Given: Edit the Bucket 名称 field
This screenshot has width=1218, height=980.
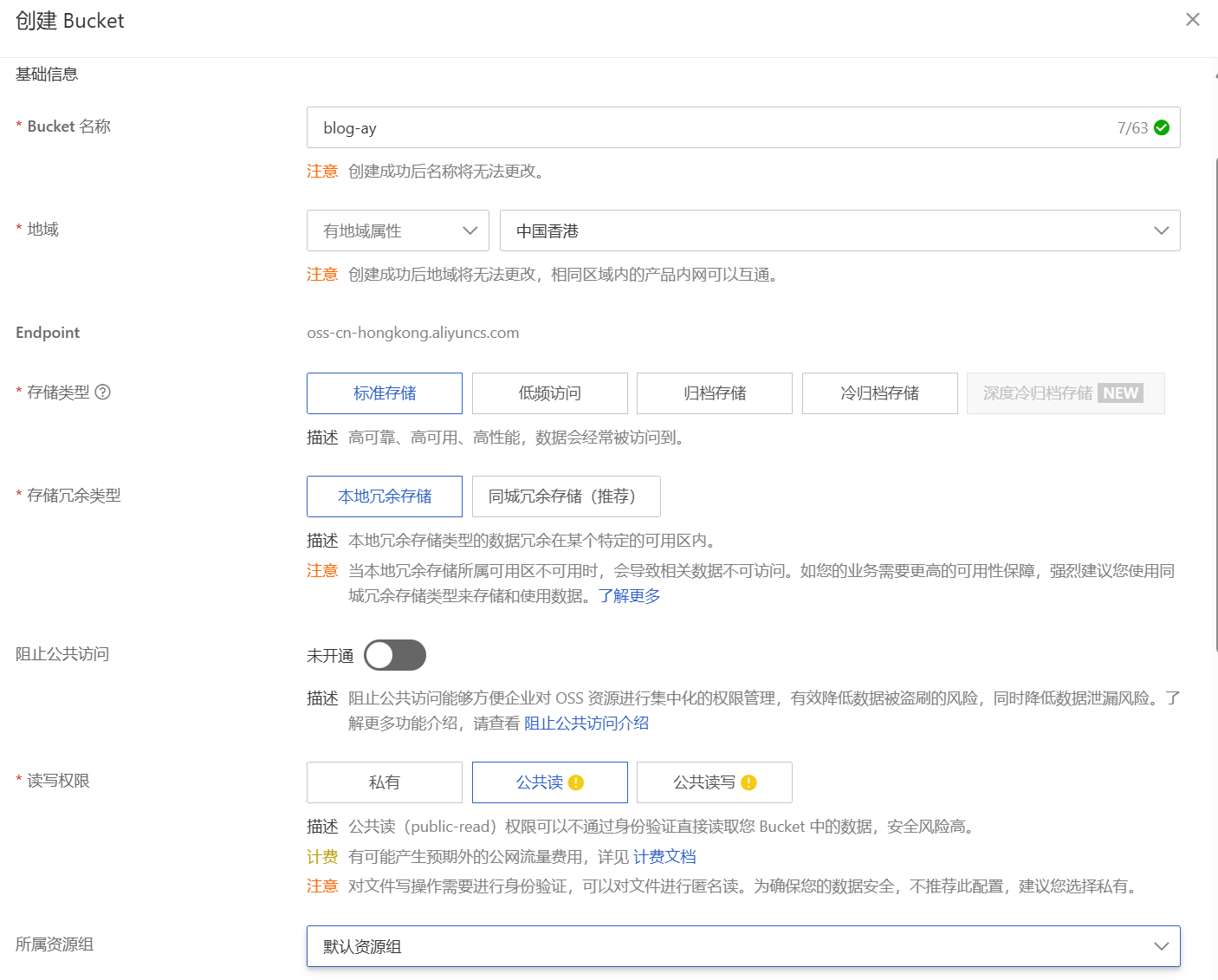Looking at the screenshot, I should point(743,127).
